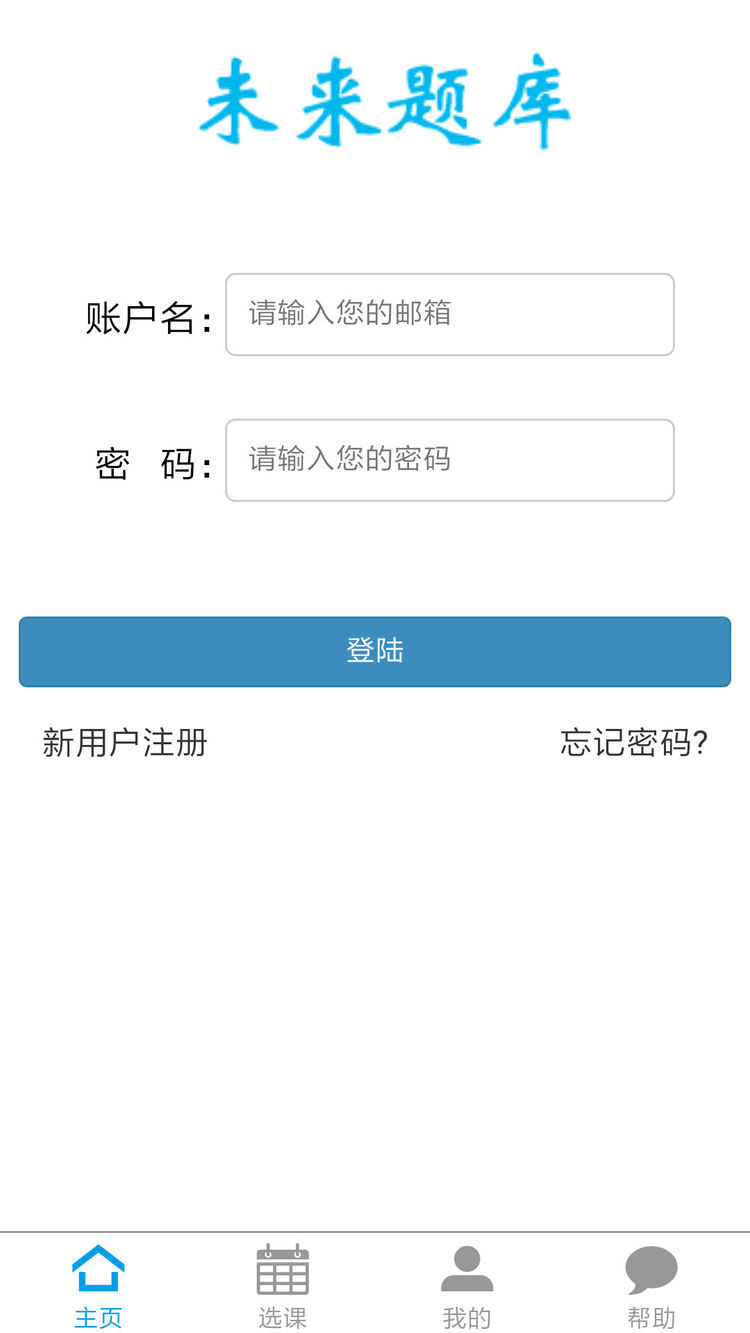The width and height of the screenshot is (750, 1333).
Task: Open help via speech bubble icon
Action: coord(651,1269)
